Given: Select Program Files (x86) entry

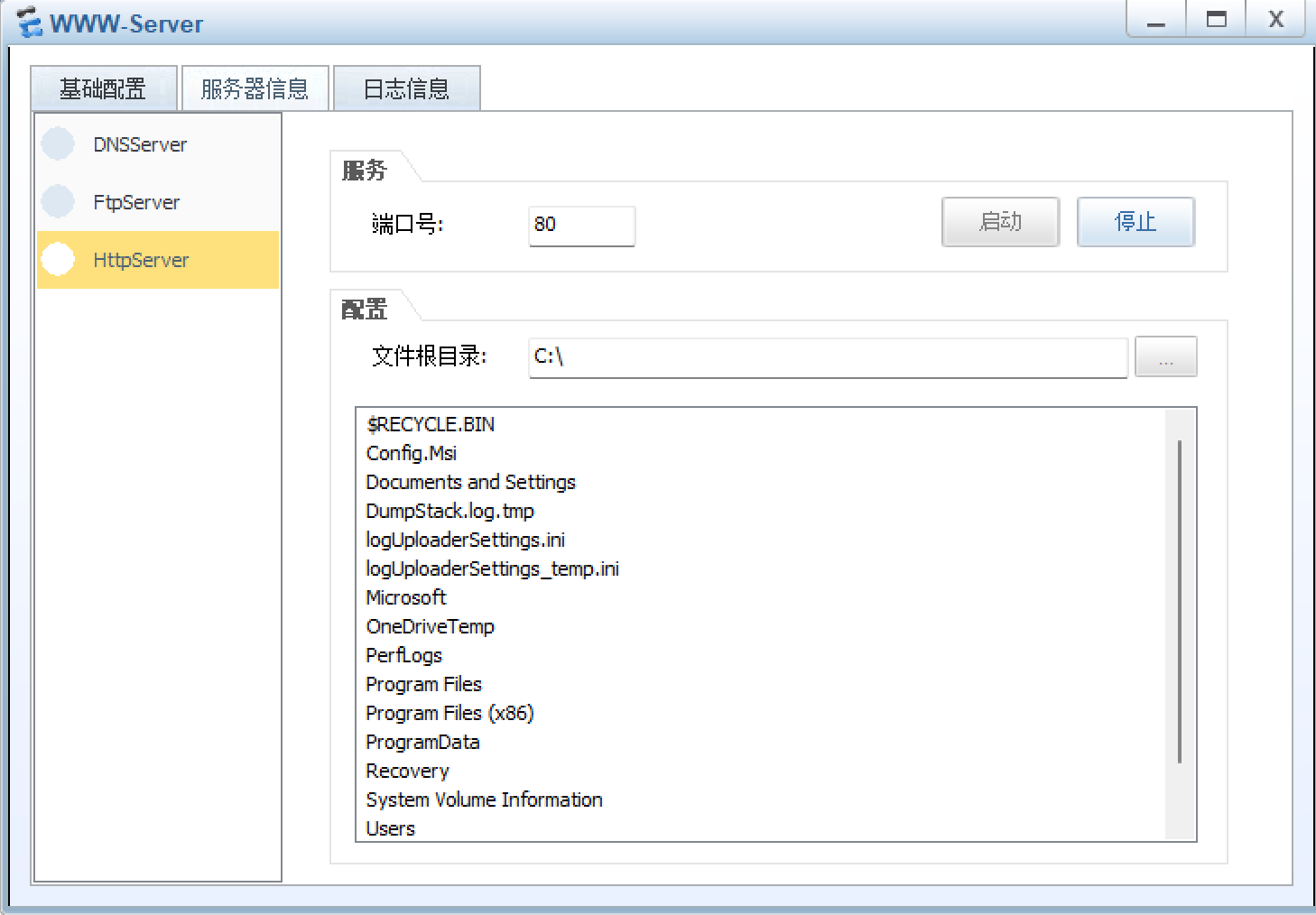Looking at the screenshot, I should tap(449, 713).
